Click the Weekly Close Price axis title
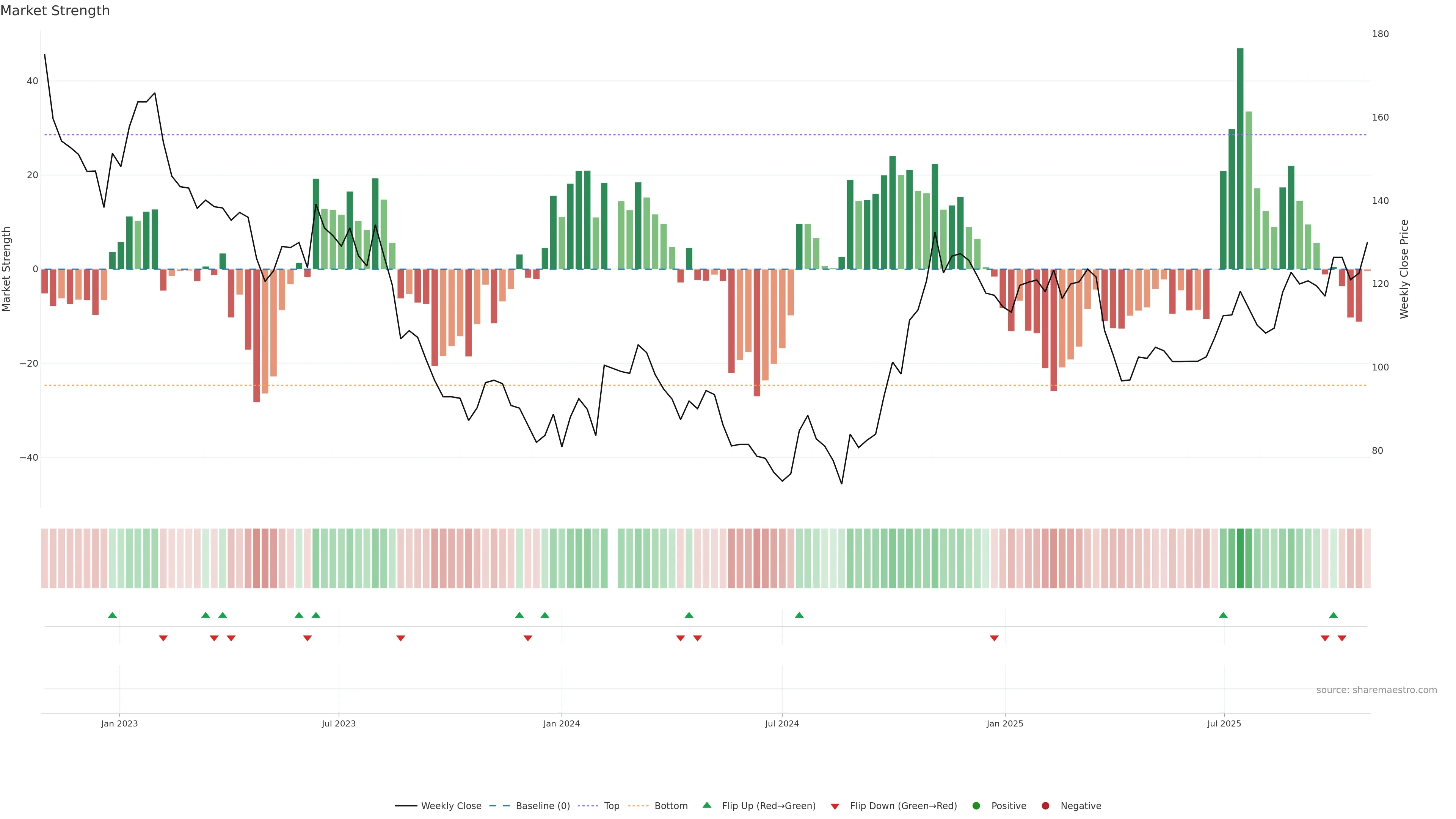This screenshot has width=1456, height=819. 1404,269
